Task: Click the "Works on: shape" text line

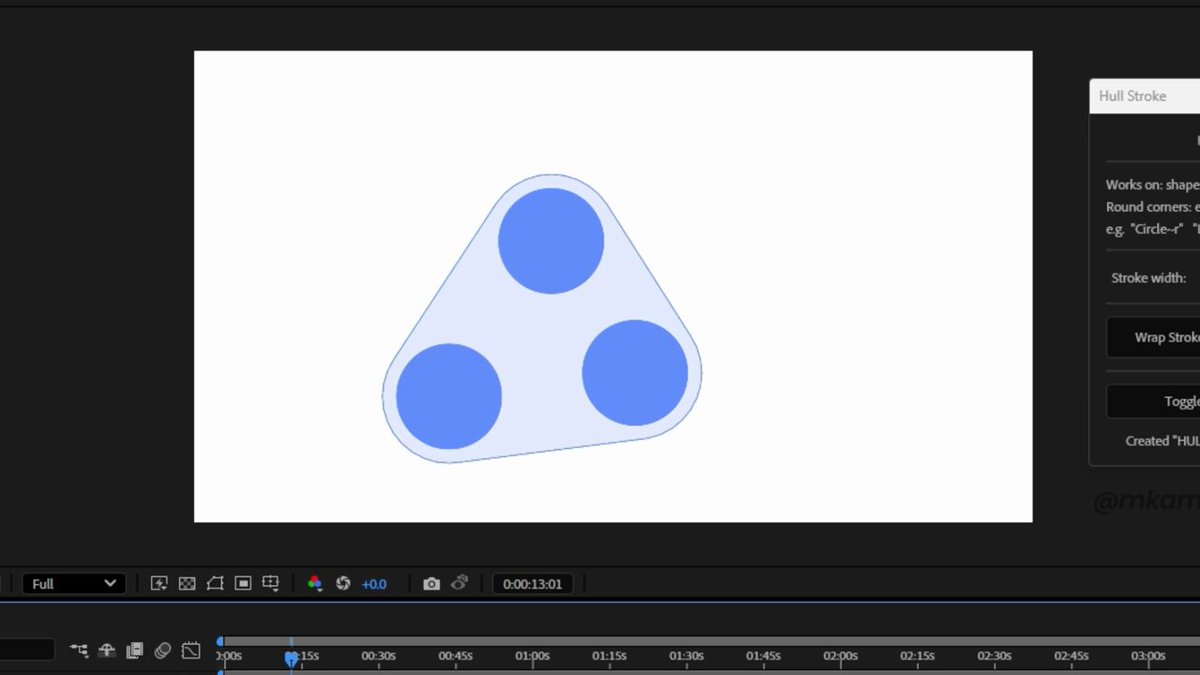Action: click(1152, 185)
